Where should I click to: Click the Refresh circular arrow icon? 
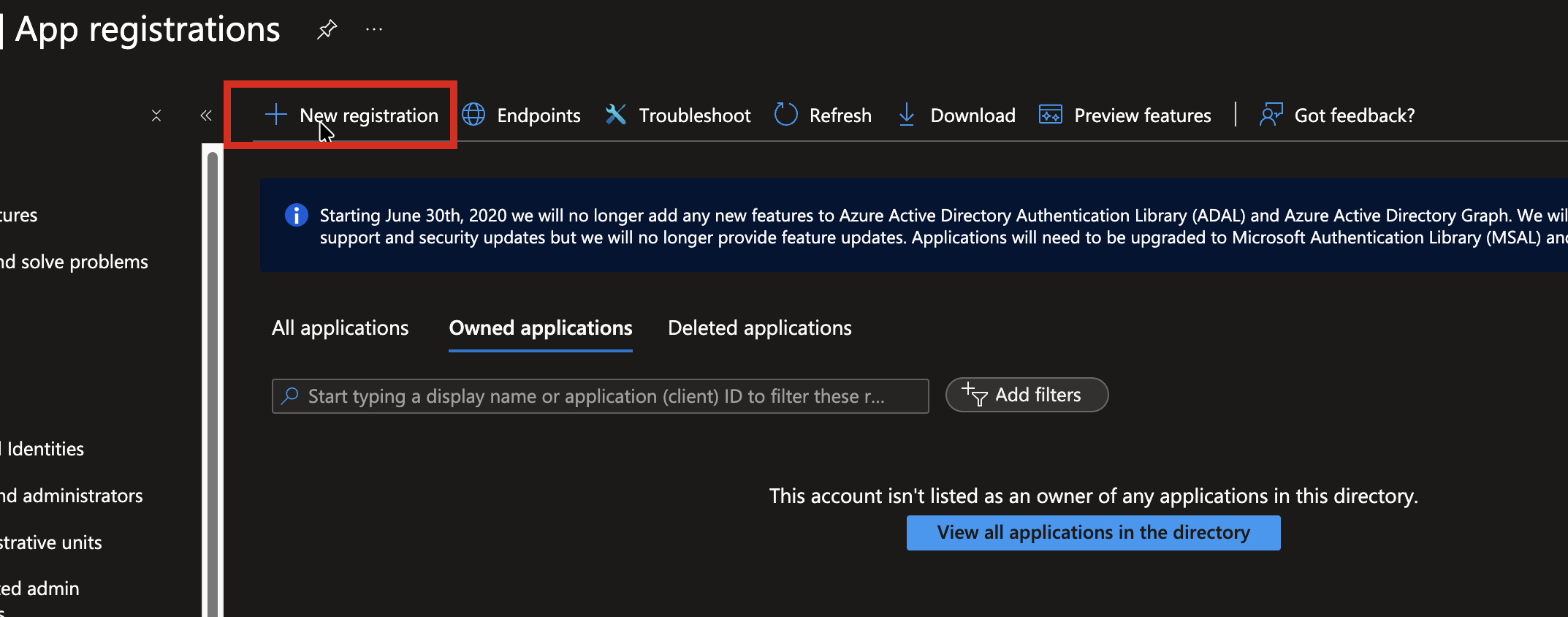(785, 115)
